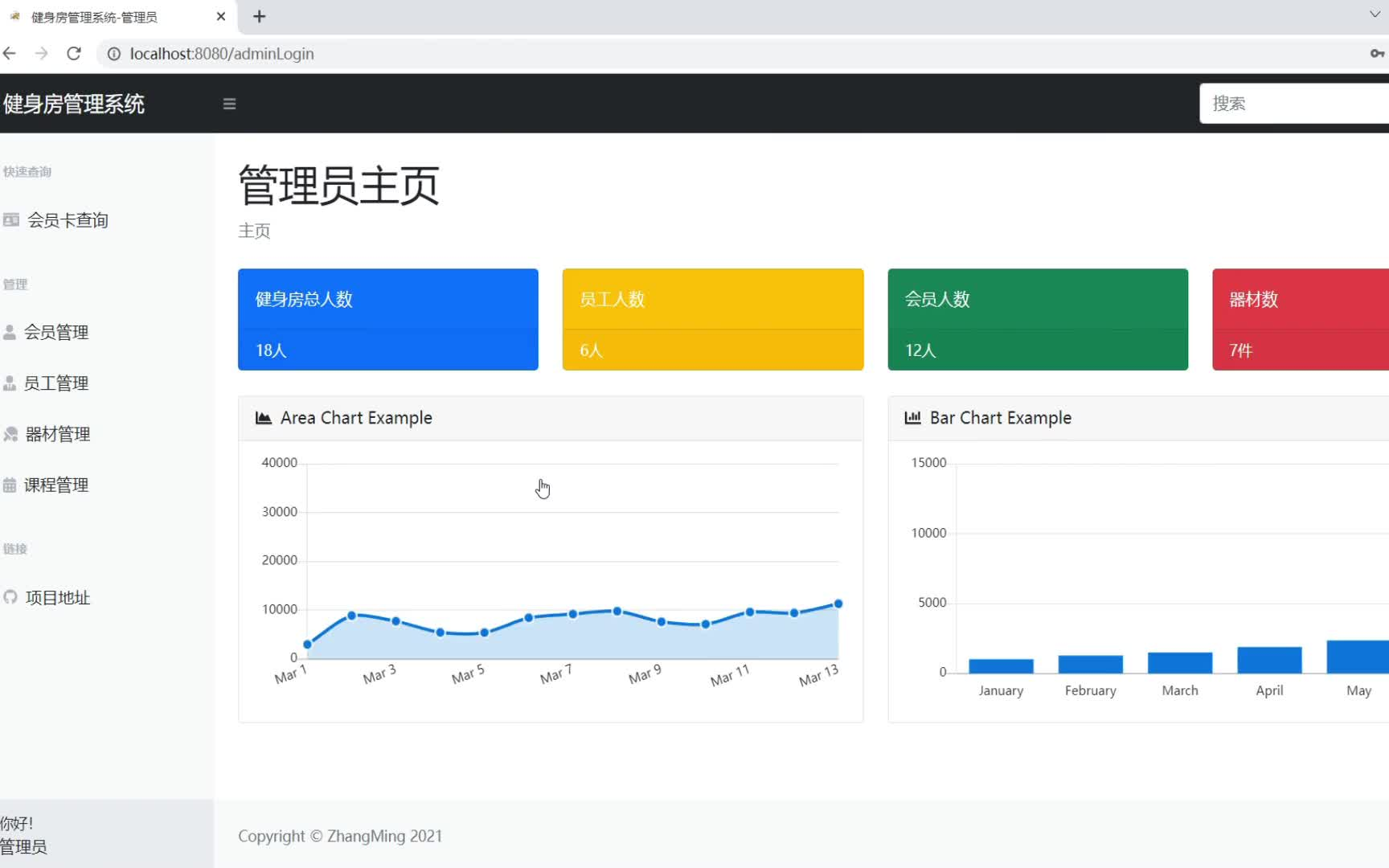
Task: Click the March bar in bar chart
Action: coord(1180,662)
